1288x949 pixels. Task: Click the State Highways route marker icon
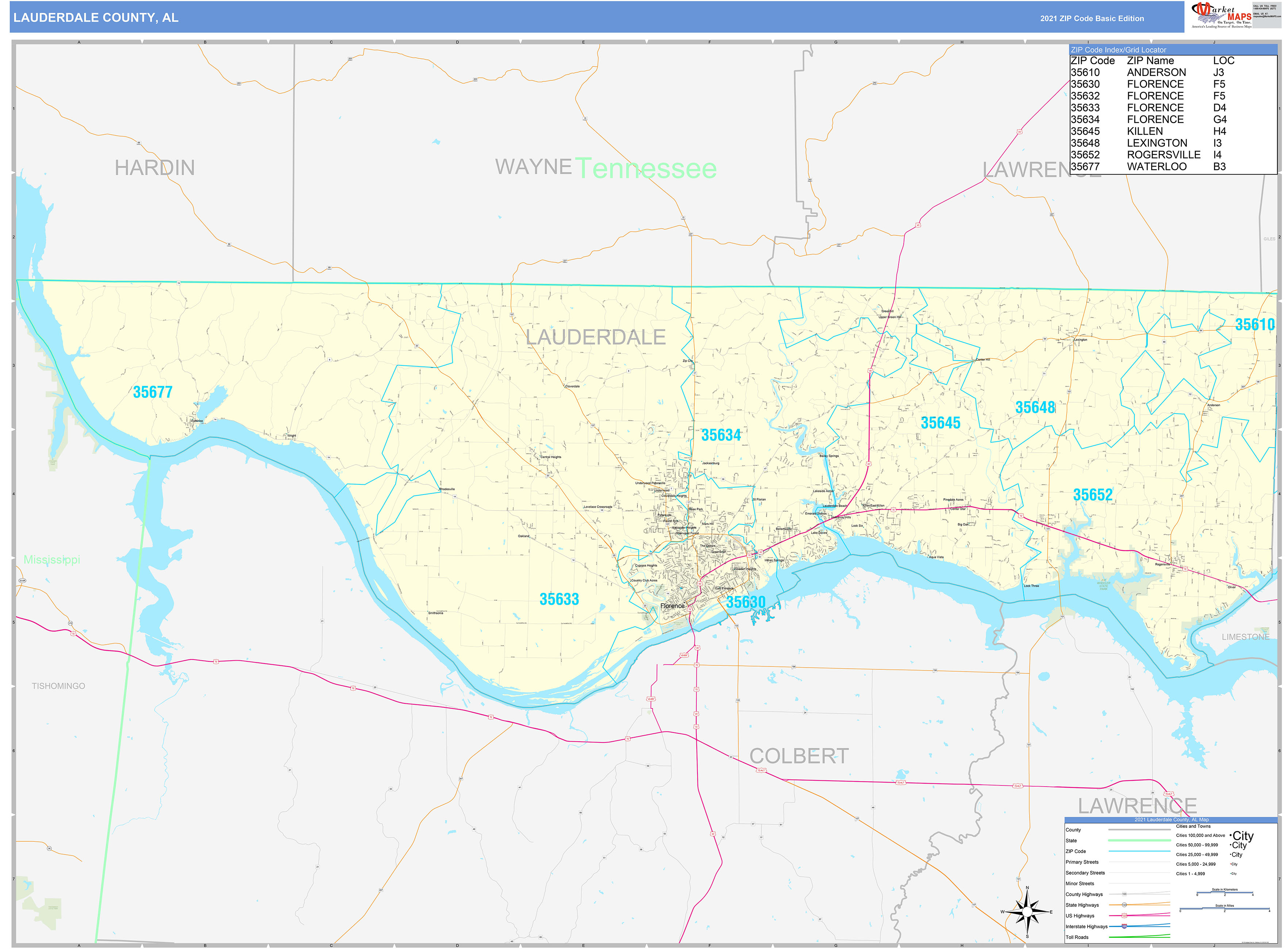pos(1124,905)
